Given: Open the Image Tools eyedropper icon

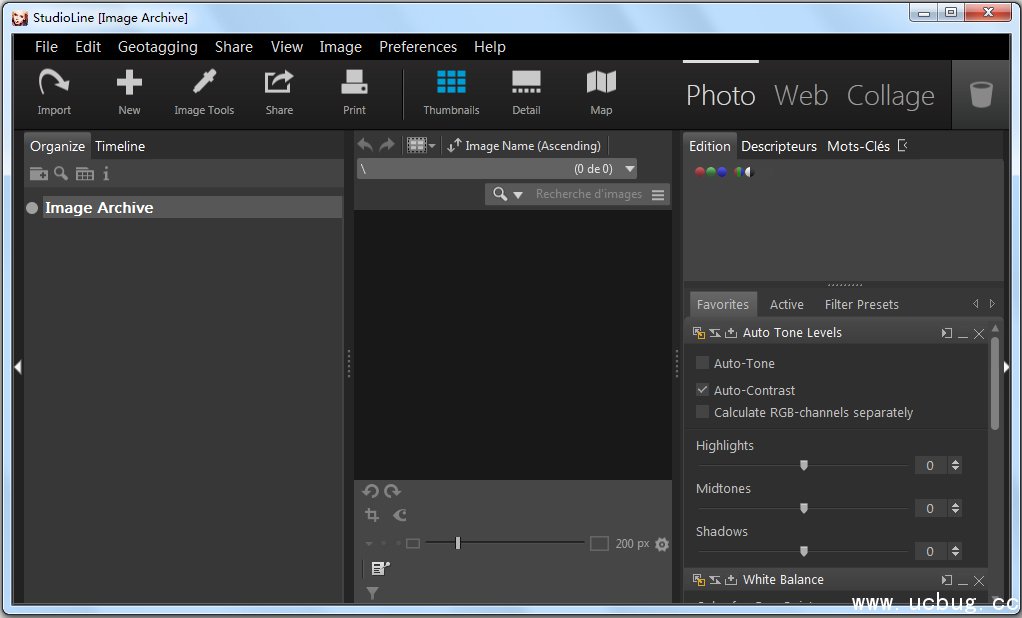Looking at the screenshot, I should coord(204,91).
